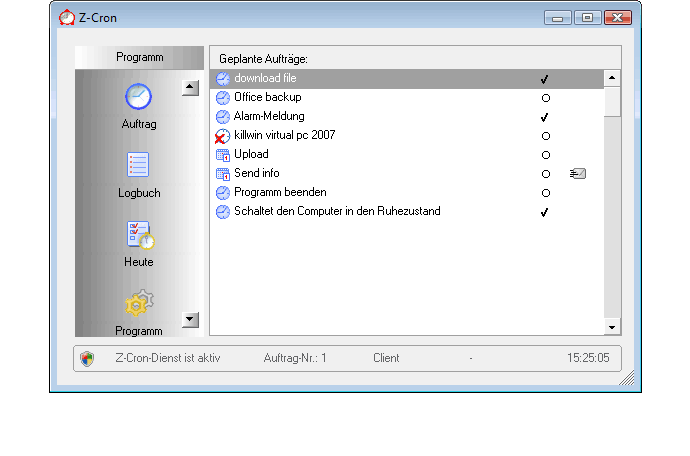Open the Programm gear settings icon
Viewport: 690px width, 456px height.
[x=139, y=303]
